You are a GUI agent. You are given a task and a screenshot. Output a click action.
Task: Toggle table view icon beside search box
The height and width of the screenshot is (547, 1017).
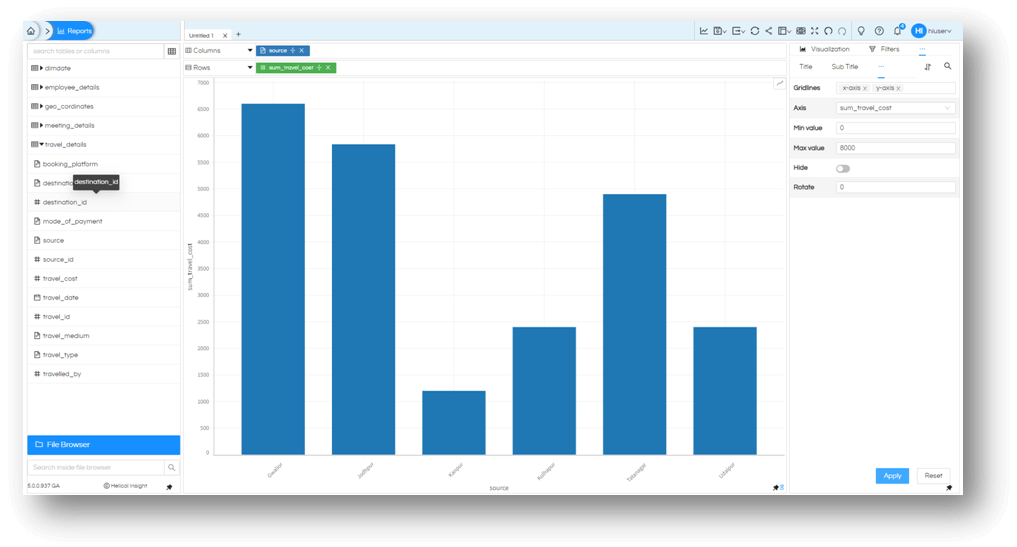pyautogui.click(x=172, y=51)
